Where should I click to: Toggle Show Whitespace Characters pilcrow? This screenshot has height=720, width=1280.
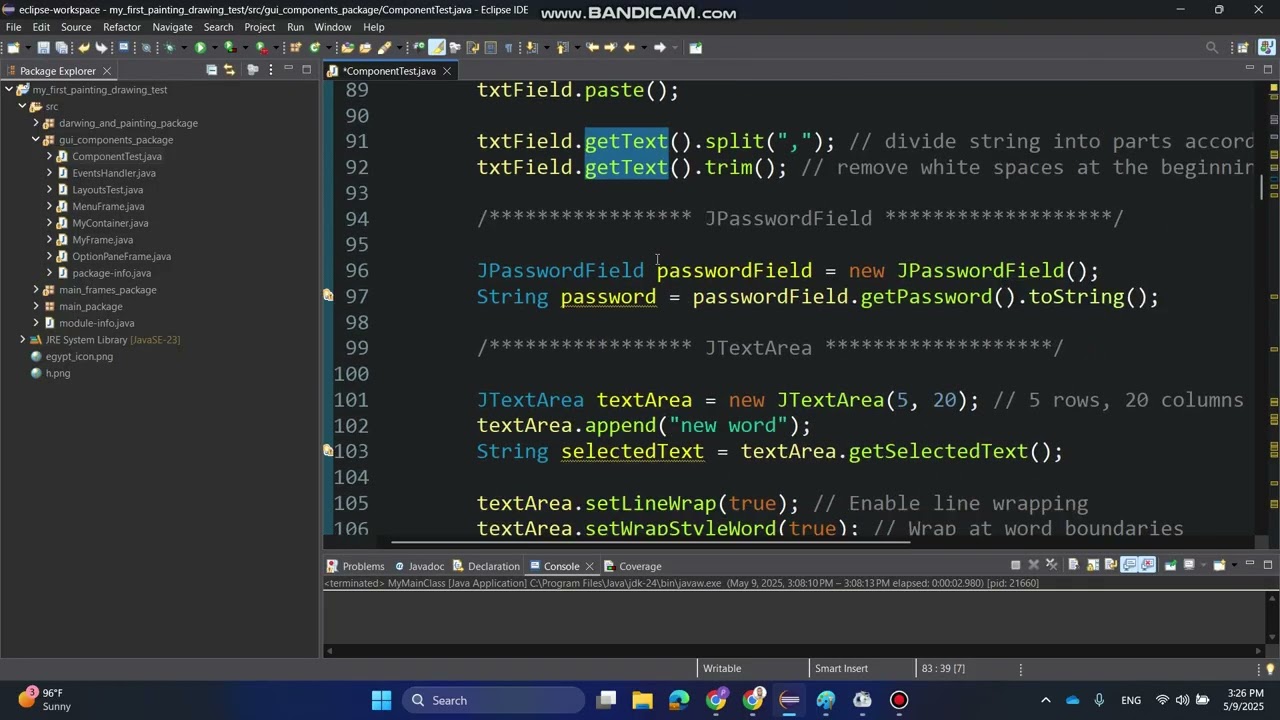508,47
